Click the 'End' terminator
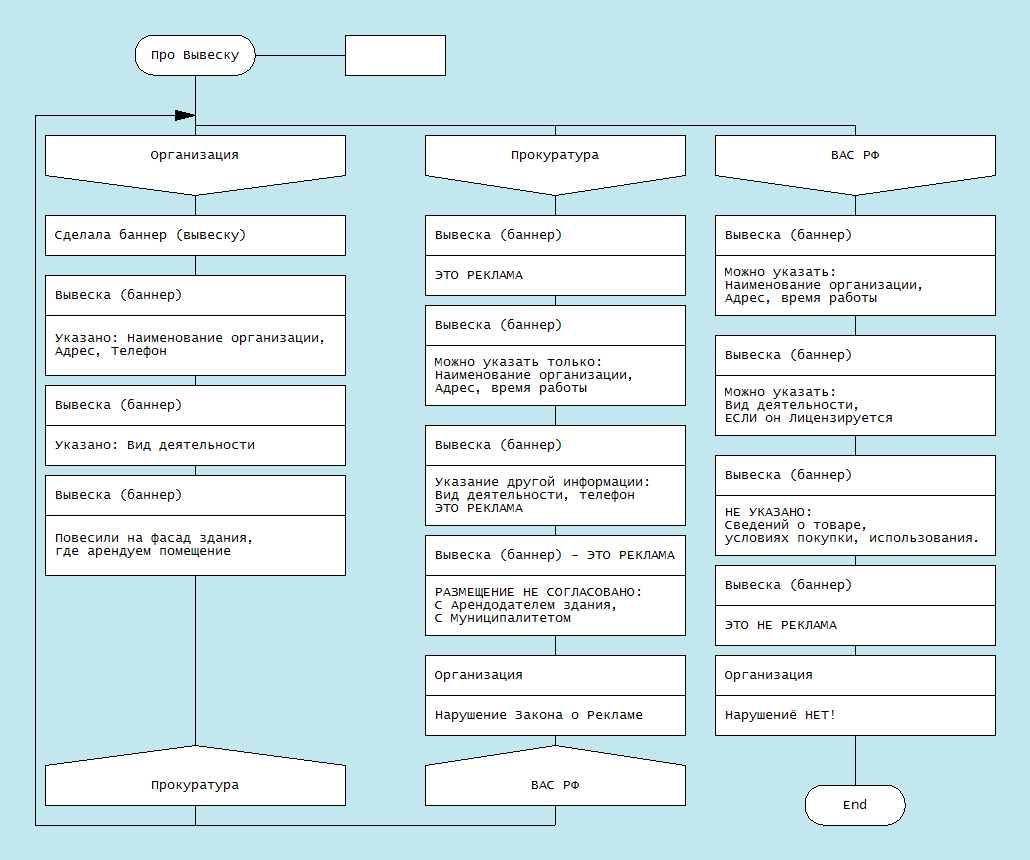The height and width of the screenshot is (860, 1030). tap(855, 805)
